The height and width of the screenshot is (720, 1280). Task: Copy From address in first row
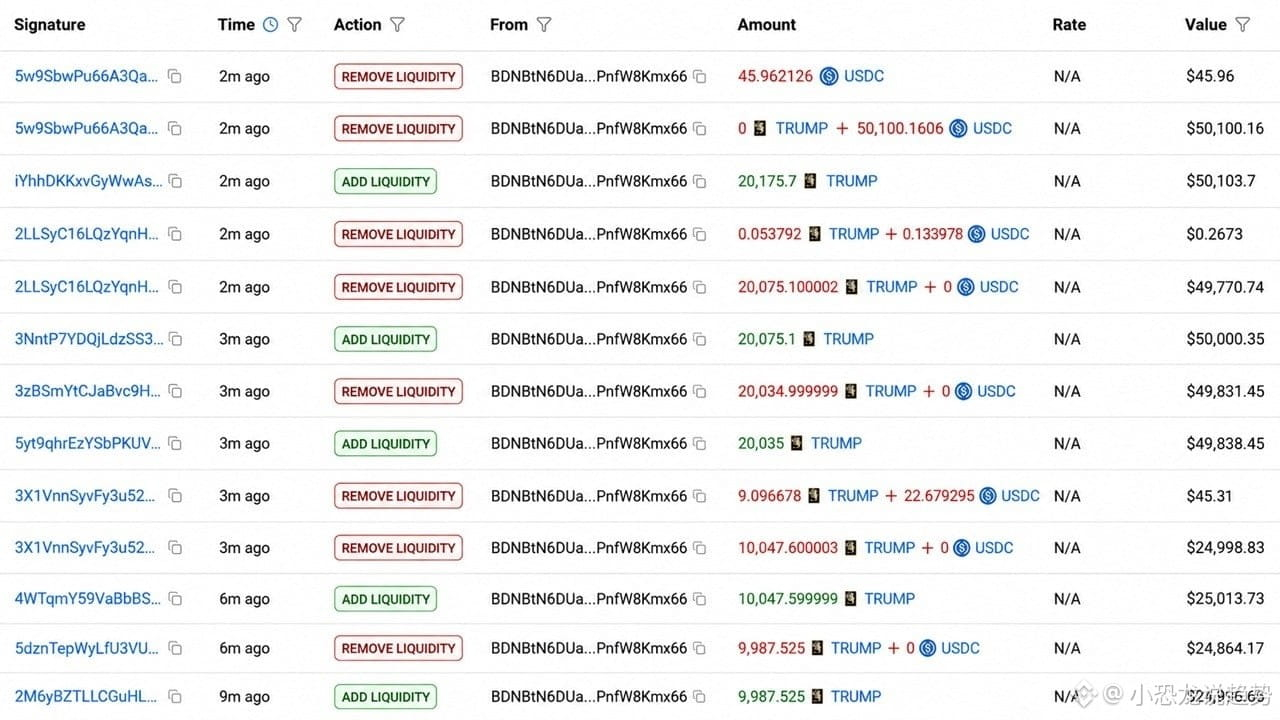tap(700, 76)
